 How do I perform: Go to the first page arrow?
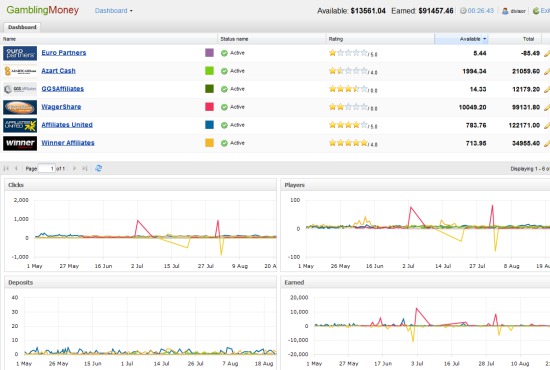tap(6, 168)
